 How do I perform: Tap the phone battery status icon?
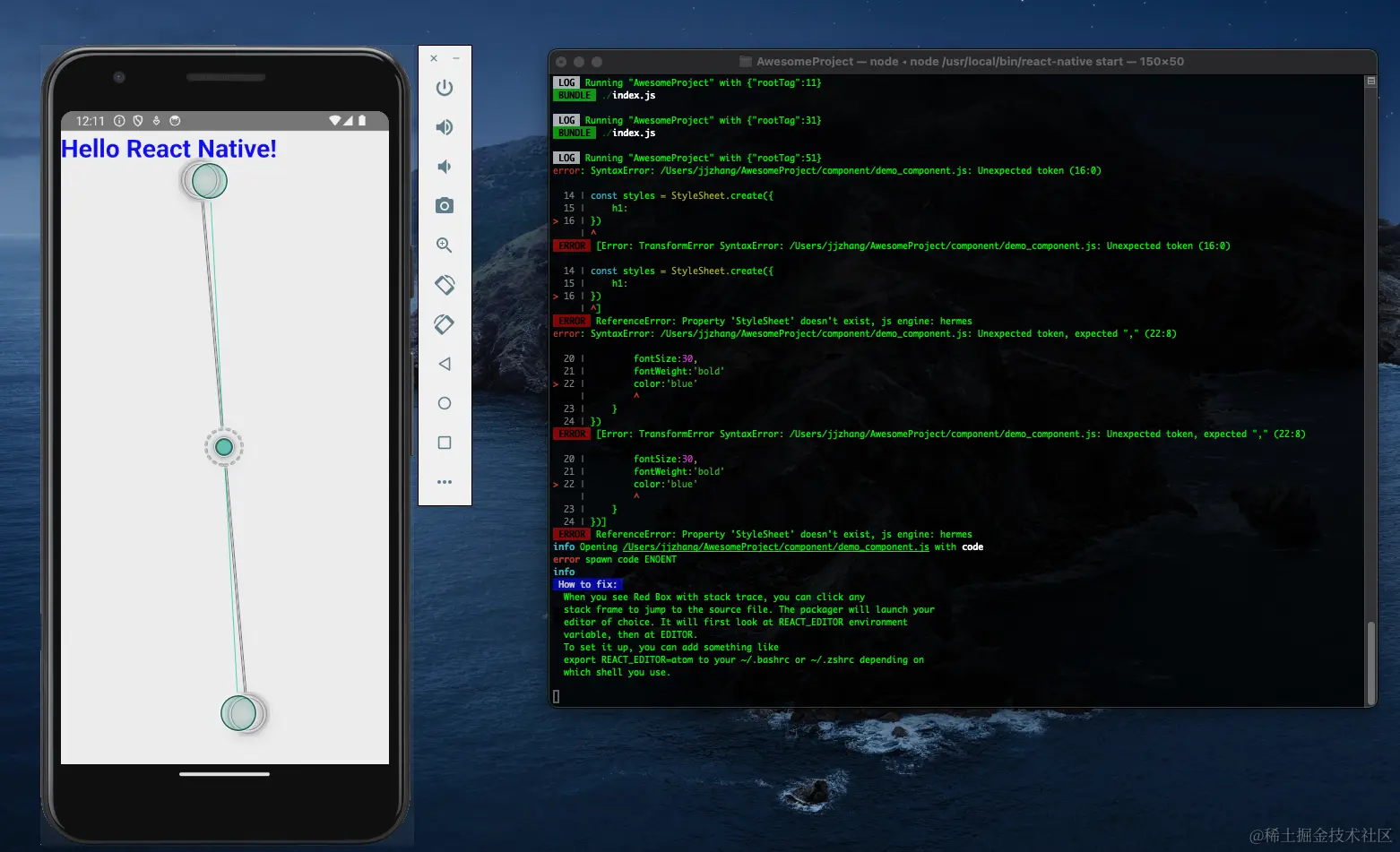362,120
